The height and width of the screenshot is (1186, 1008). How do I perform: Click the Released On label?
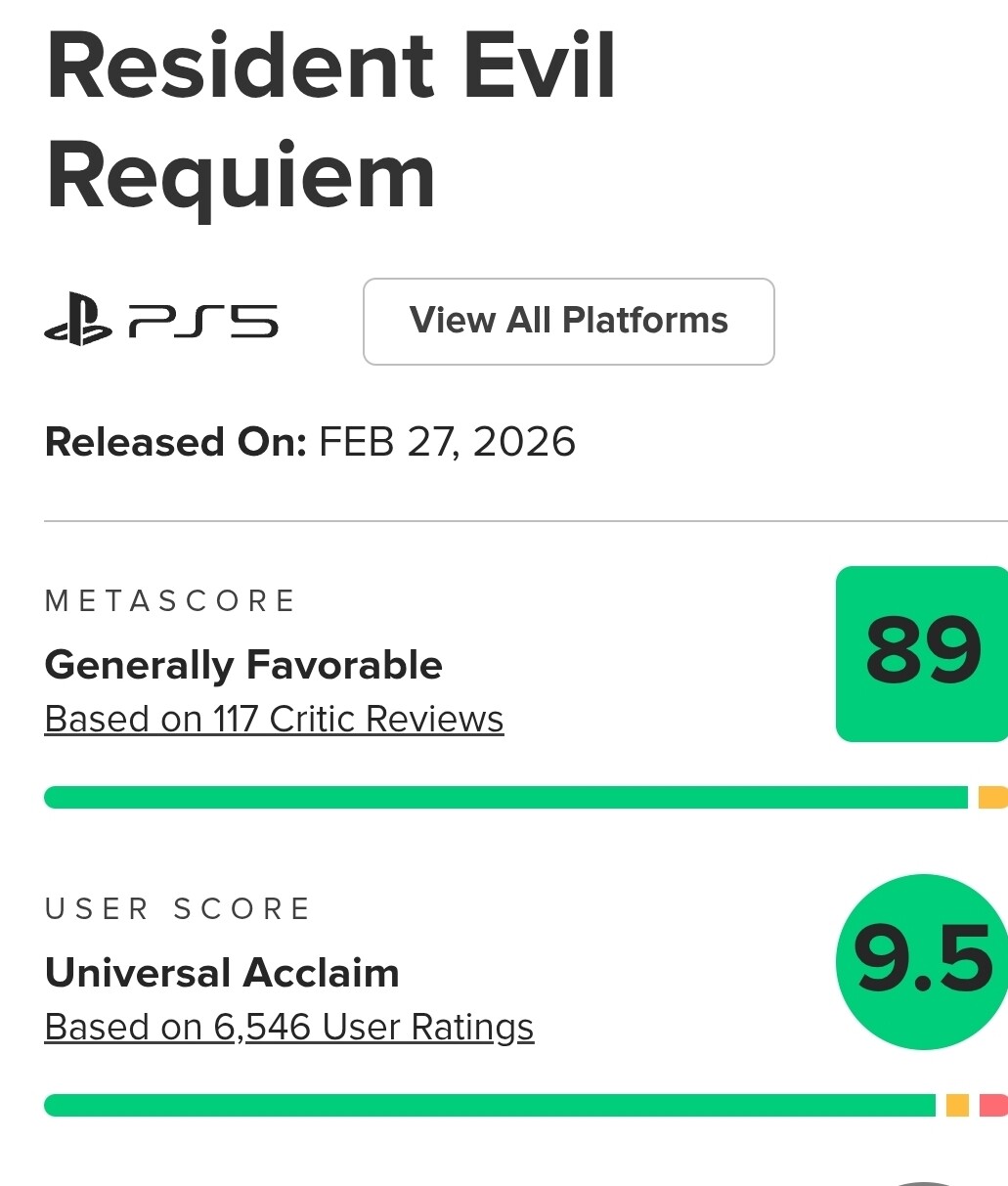176,443
